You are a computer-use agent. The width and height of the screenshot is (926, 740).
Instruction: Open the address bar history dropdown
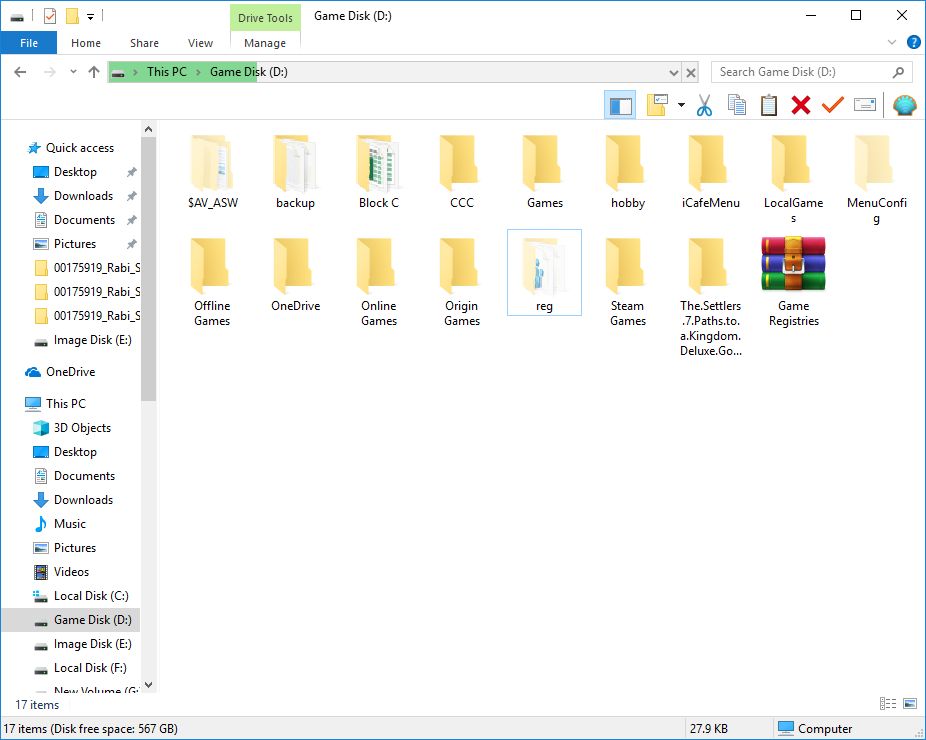[674, 71]
